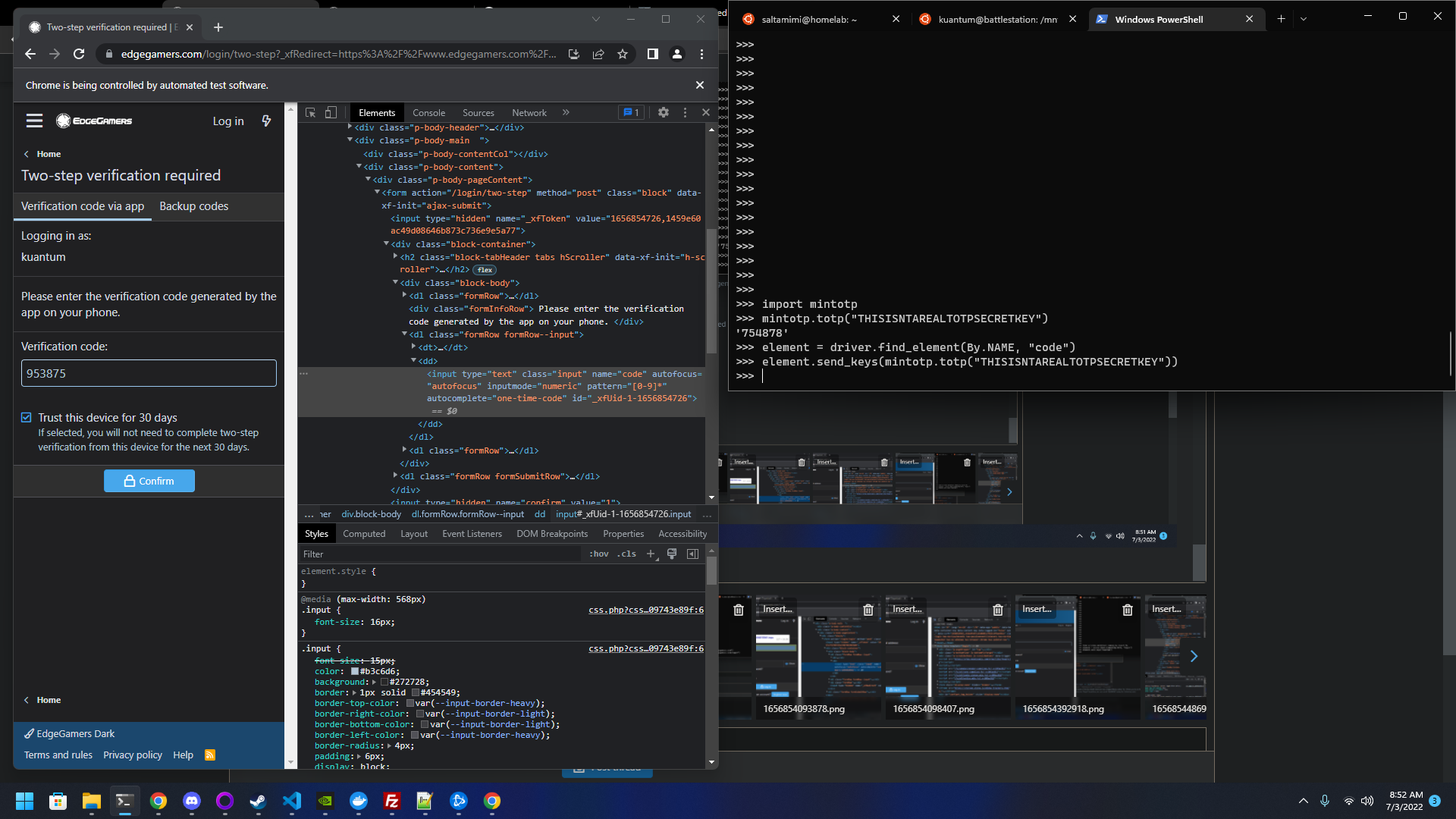Open Discord from the taskbar
Screen dimensions: 1456x819
(x=192, y=801)
